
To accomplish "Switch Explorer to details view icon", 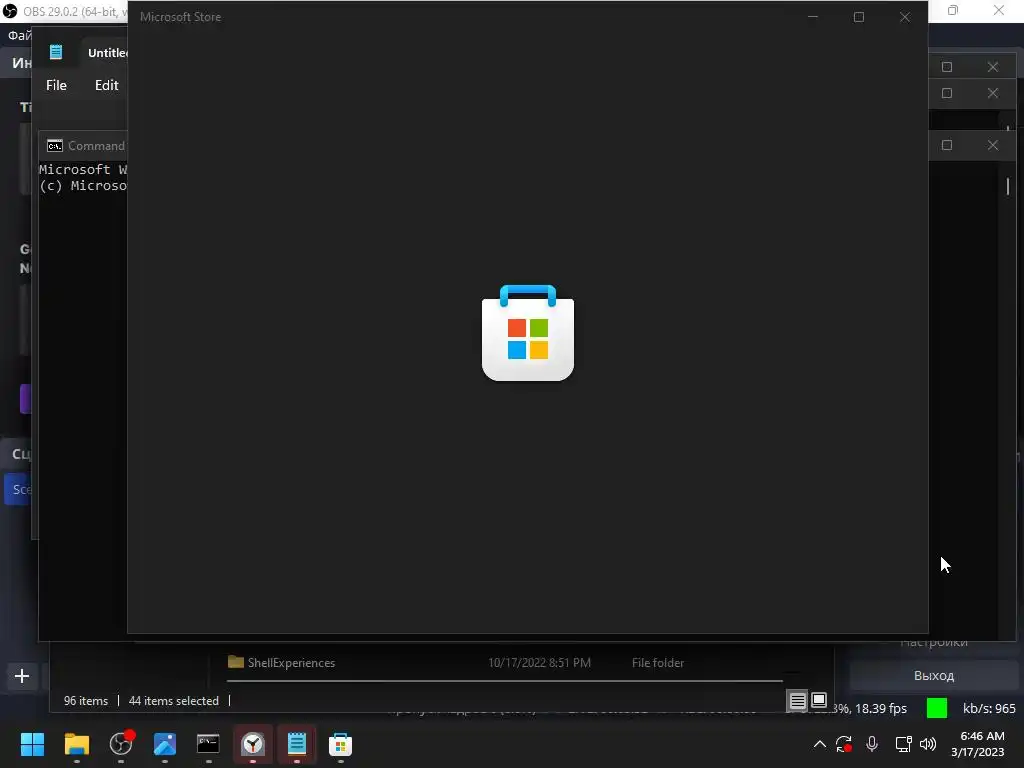I will (797, 701).
